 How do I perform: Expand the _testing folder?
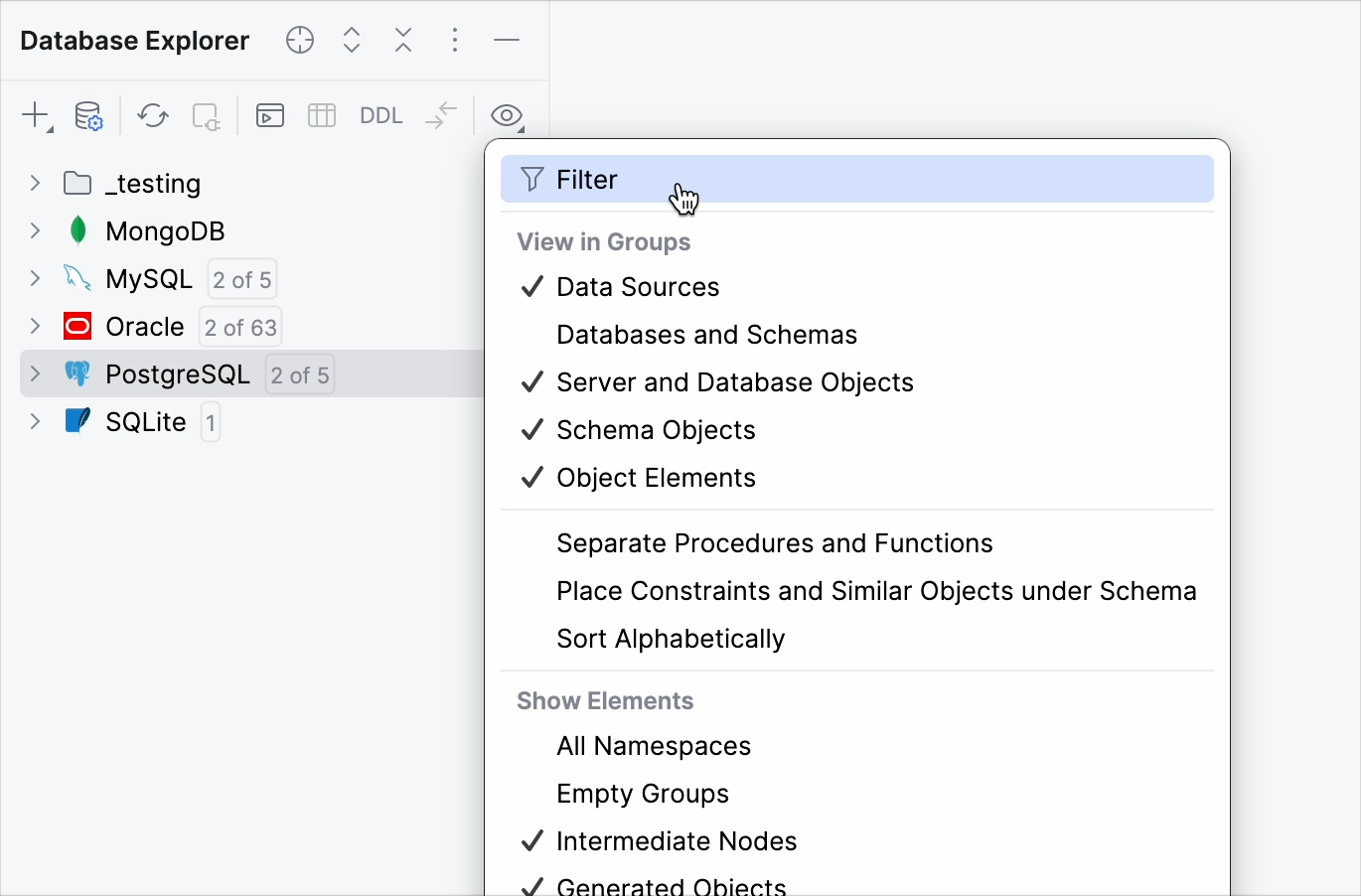click(35, 183)
